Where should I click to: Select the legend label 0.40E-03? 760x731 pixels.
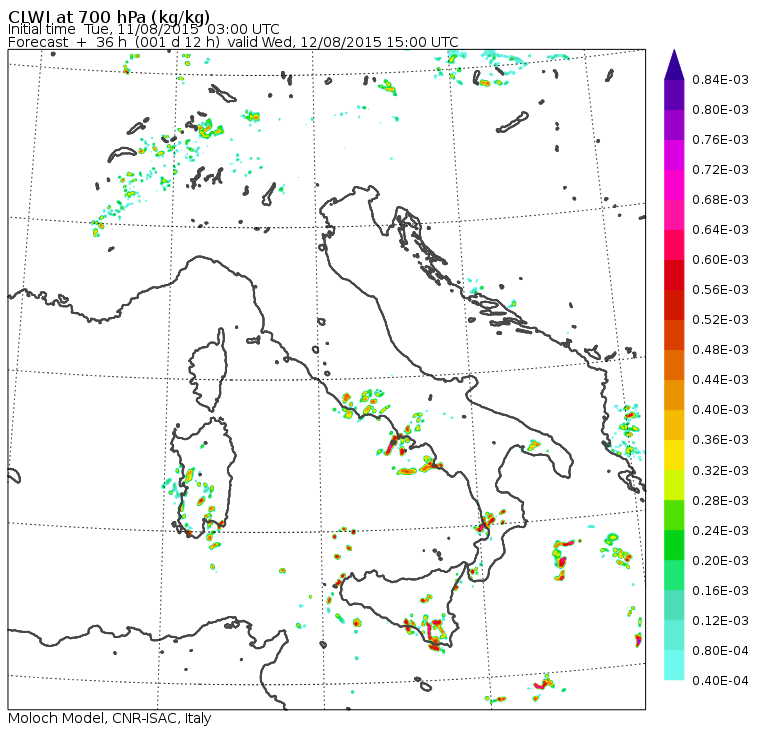[720, 410]
